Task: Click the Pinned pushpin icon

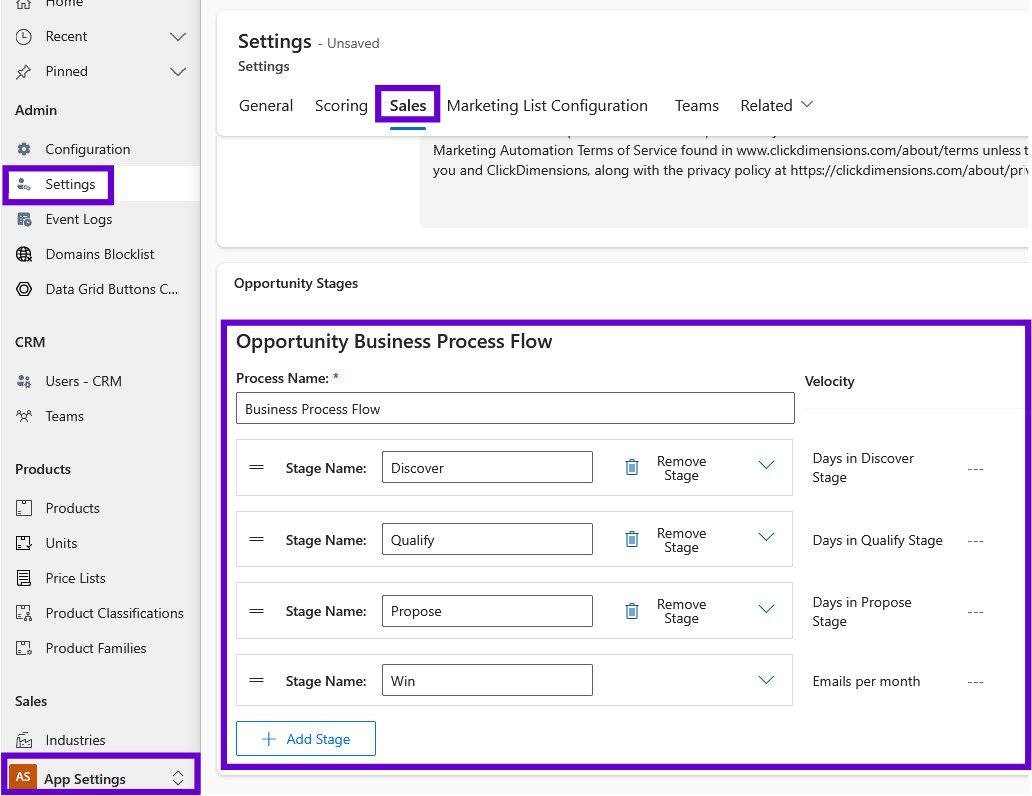Action: [24, 72]
